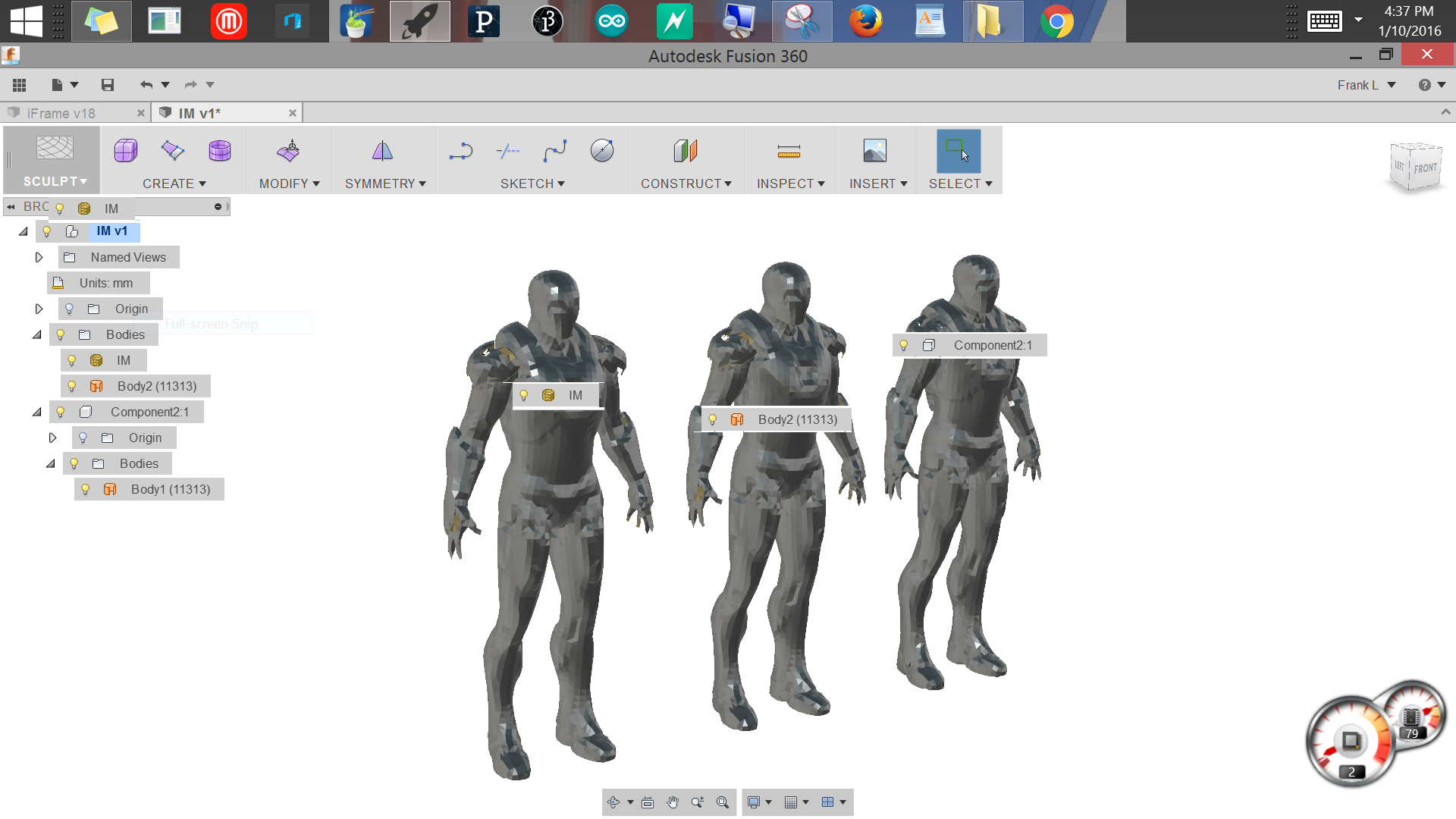Screen dimensions: 1456x819
Task: Toggle visibility bulb of Body2 (11313) in browser
Action: pyautogui.click(x=72, y=386)
